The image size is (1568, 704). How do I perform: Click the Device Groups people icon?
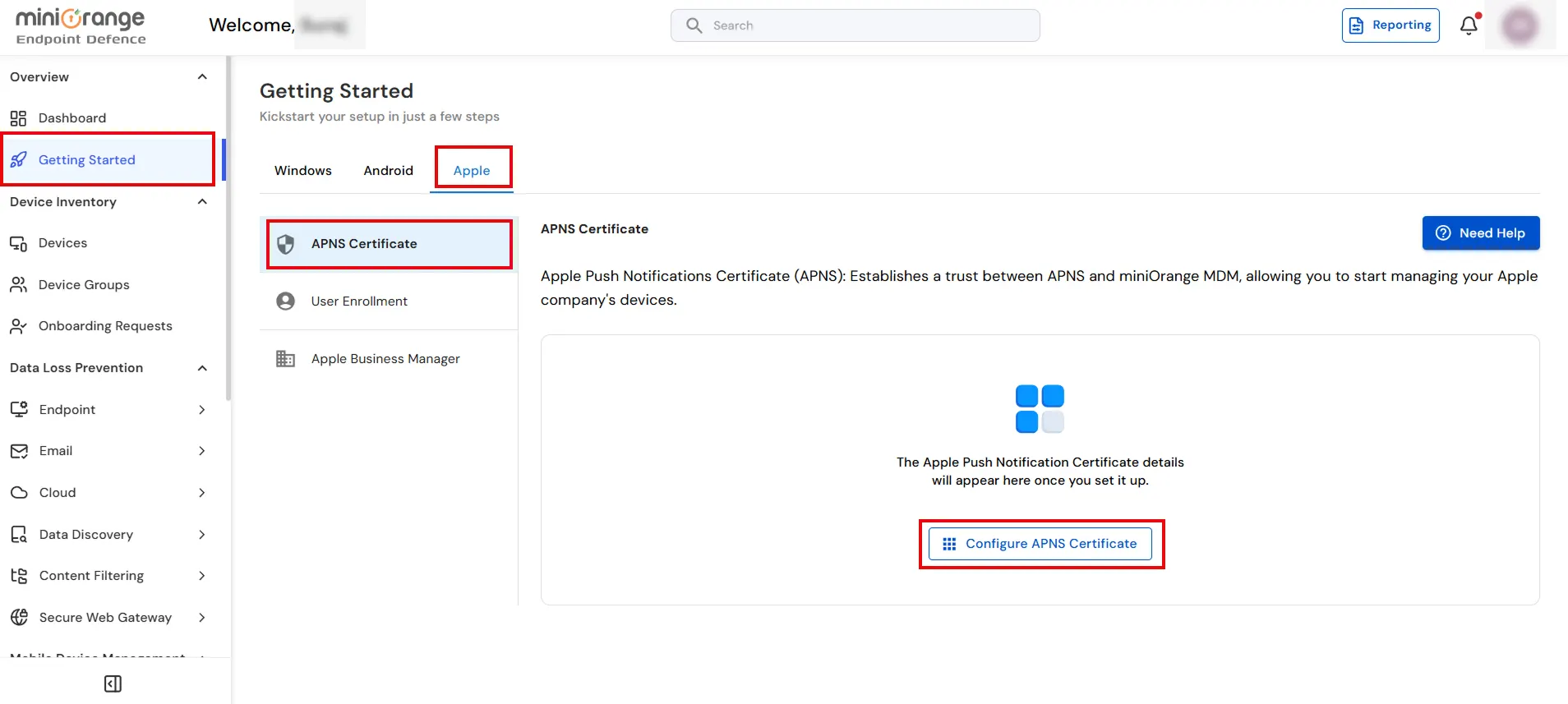[x=18, y=285]
